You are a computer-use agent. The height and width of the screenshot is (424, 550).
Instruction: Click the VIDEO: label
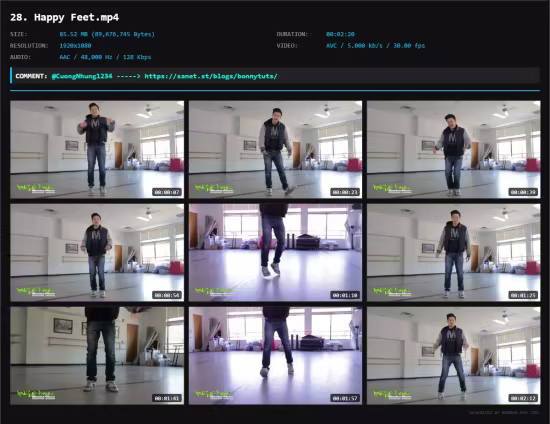(x=287, y=46)
